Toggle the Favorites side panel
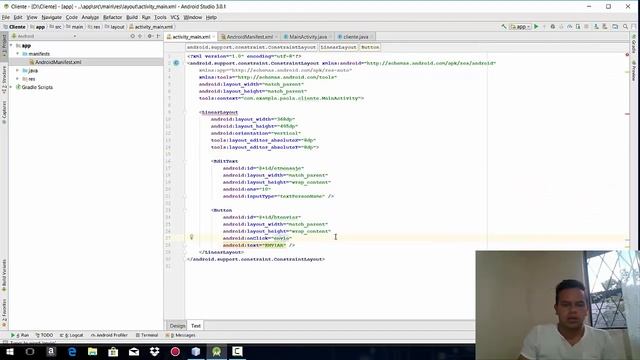 (4, 312)
